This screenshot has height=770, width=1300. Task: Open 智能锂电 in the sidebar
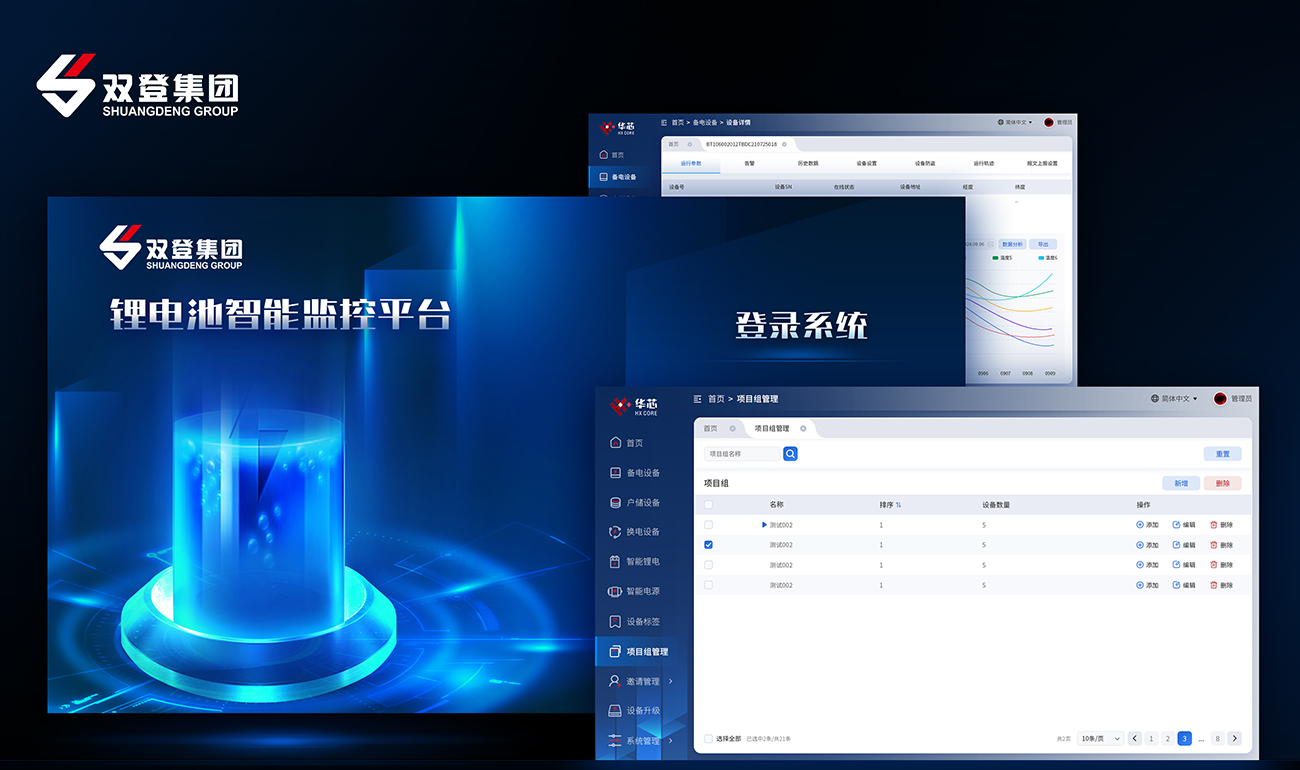coord(642,562)
